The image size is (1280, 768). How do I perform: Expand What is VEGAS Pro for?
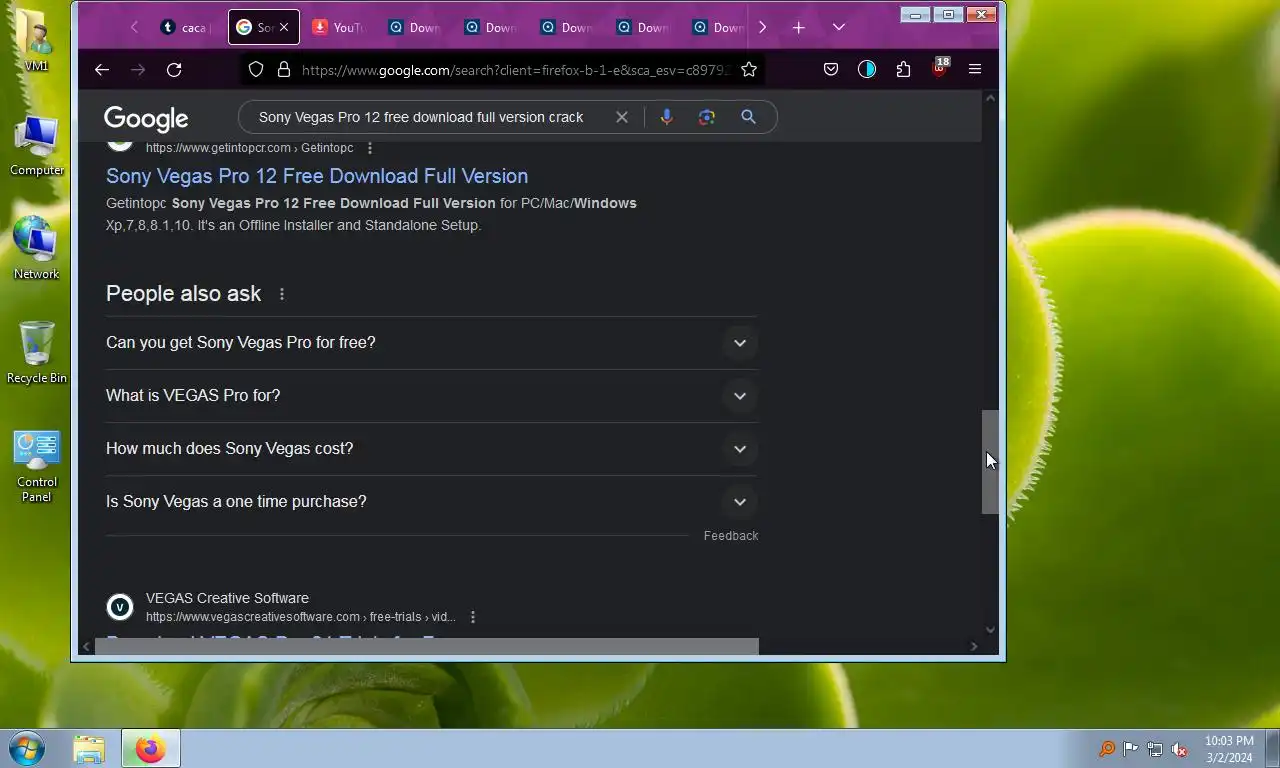click(432, 396)
